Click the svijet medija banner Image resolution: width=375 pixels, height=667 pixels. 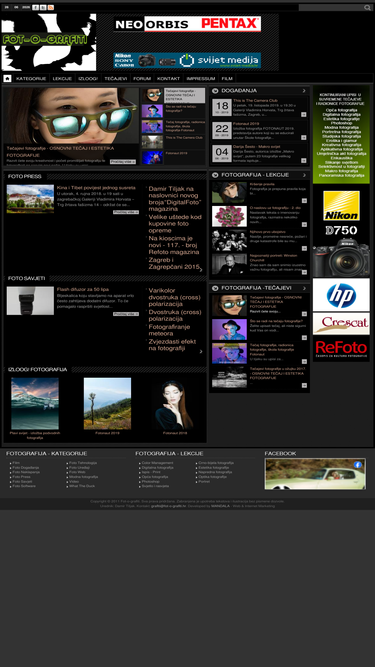click(187, 60)
